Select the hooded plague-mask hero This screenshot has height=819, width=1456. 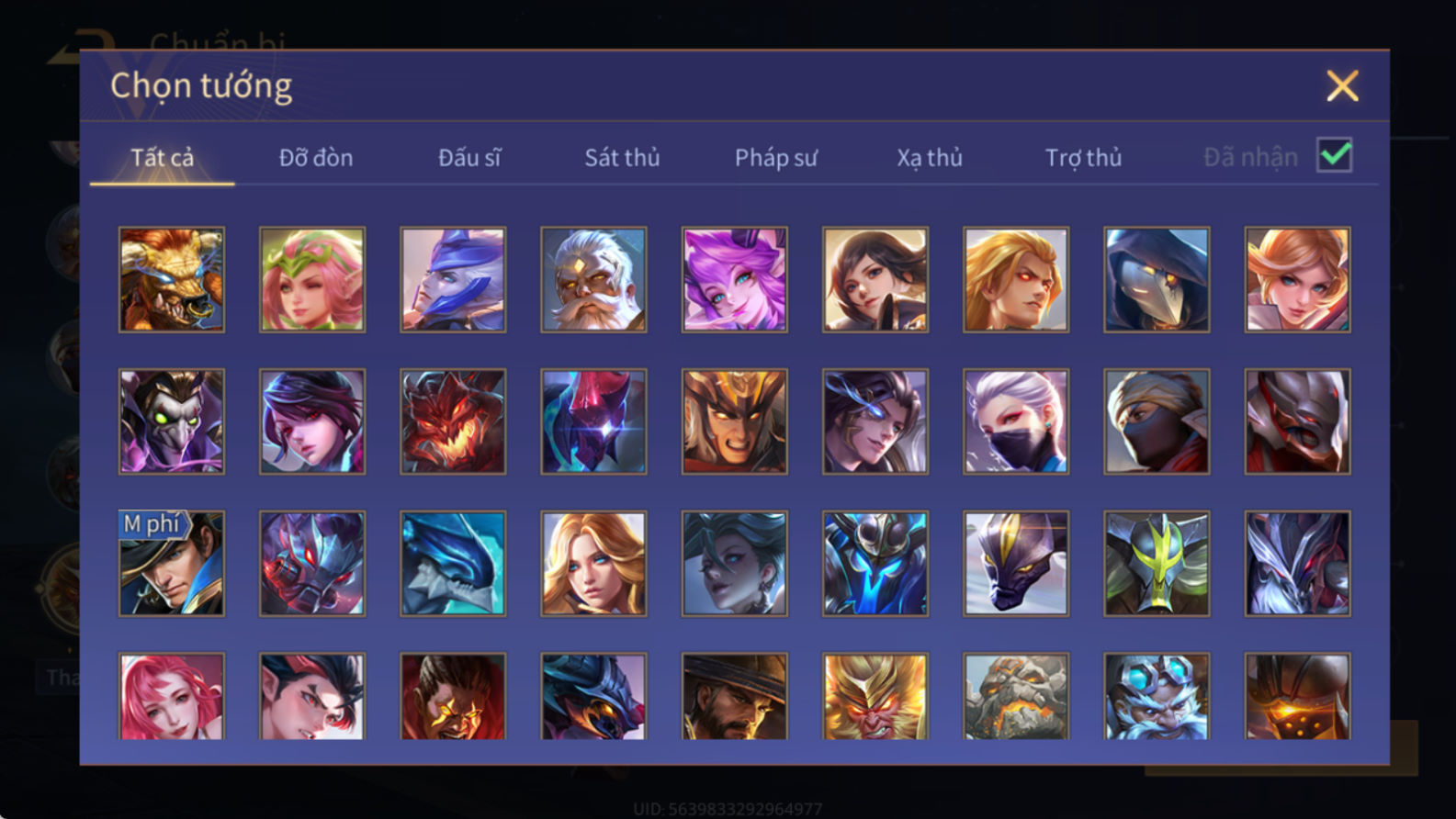(x=1157, y=279)
